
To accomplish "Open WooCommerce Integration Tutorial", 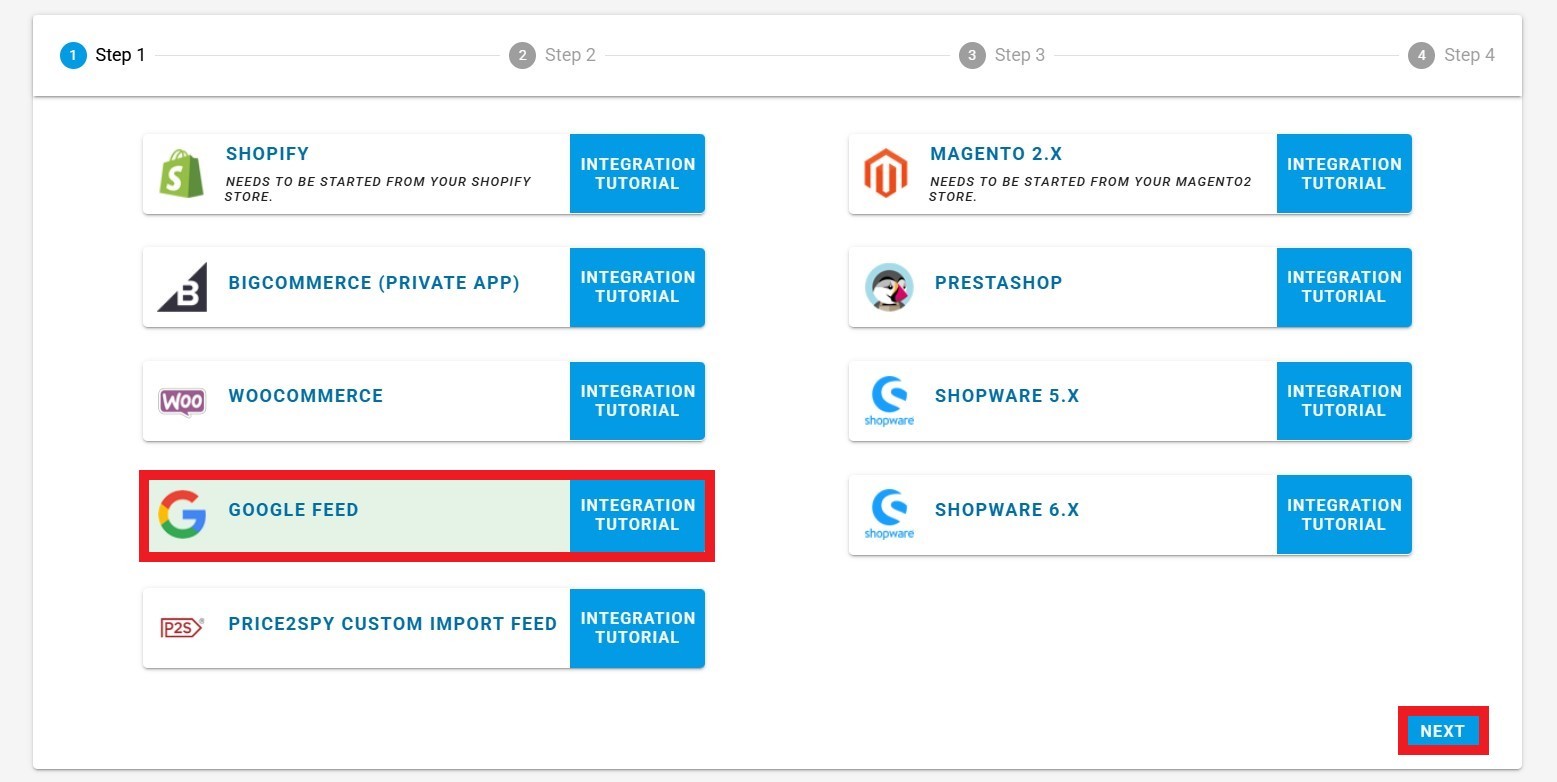I will [x=637, y=401].
